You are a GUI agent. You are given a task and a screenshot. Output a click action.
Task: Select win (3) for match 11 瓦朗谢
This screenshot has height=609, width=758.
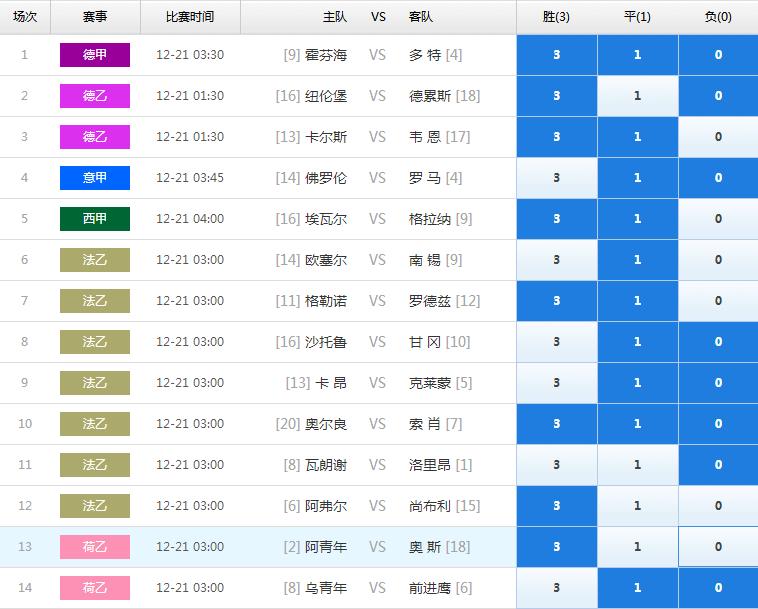coord(556,465)
